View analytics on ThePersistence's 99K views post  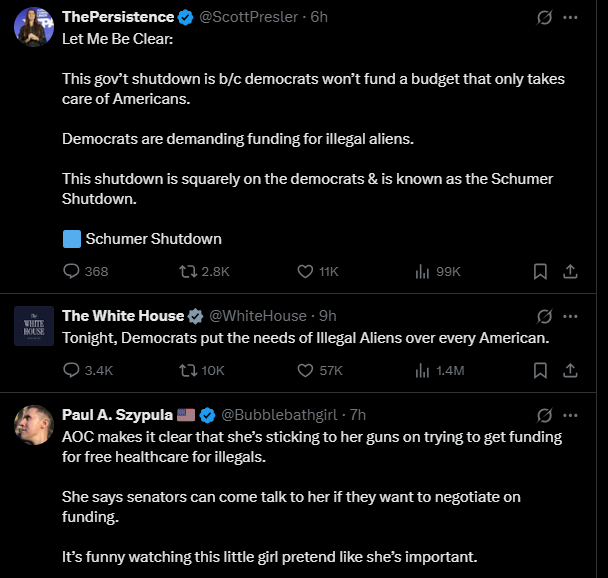422,271
